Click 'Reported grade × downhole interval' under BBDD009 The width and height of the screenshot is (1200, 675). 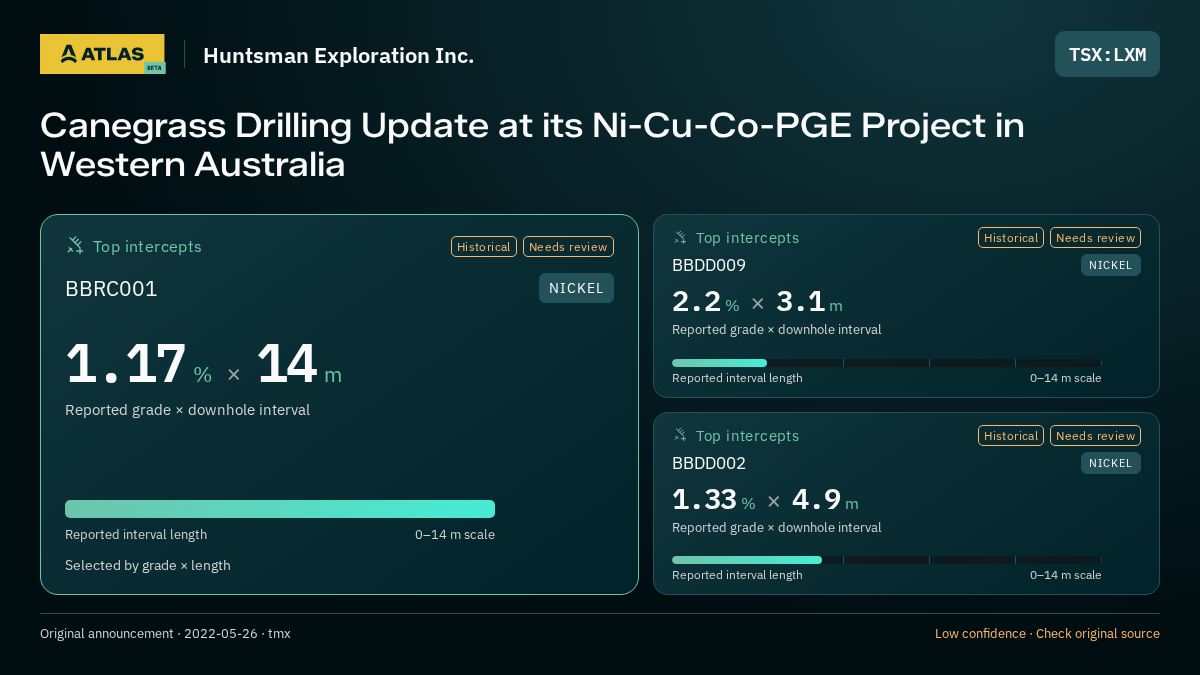777,330
